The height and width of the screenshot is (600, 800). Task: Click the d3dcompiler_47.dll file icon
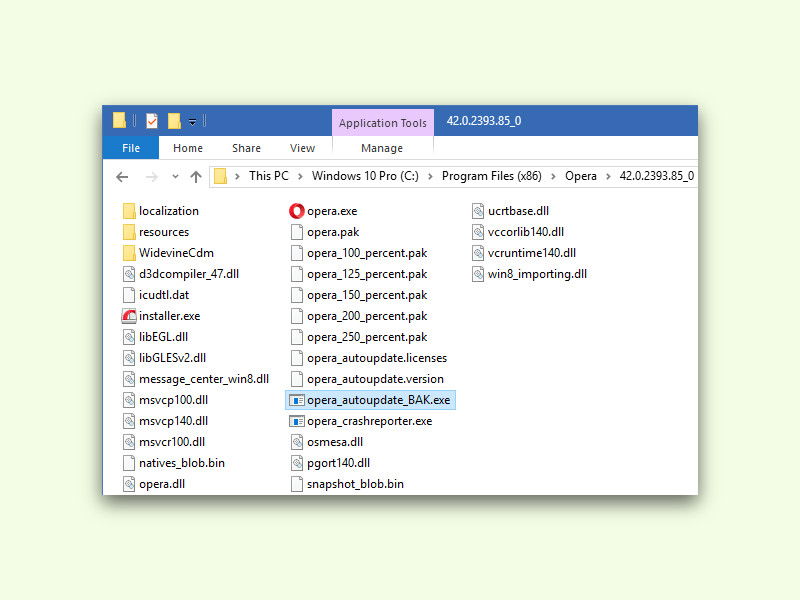pyautogui.click(x=129, y=274)
